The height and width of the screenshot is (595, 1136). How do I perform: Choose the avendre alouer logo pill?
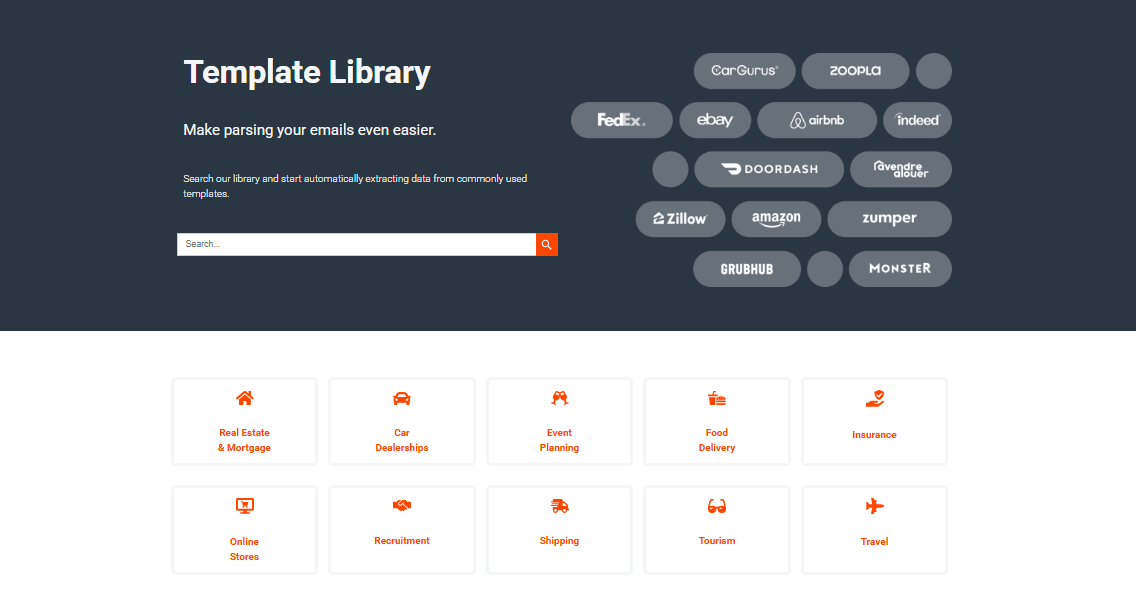(x=901, y=169)
